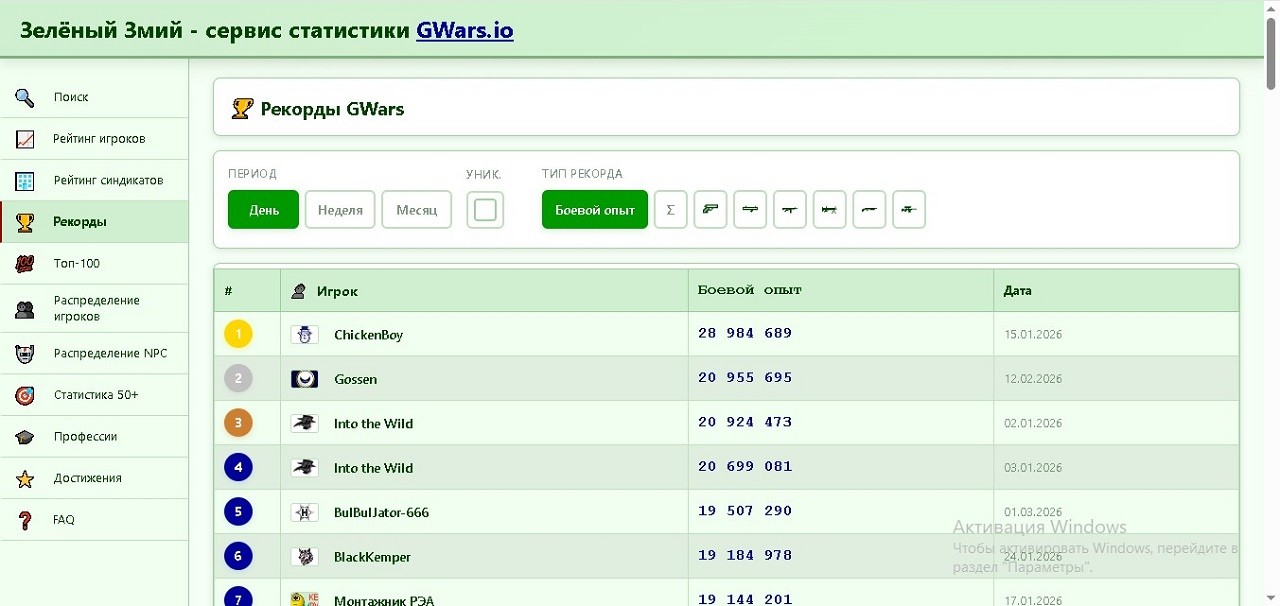Open Рейтинг игроков in the sidebar
Screen dimensions: 1280x606
(x=94, y=139)
